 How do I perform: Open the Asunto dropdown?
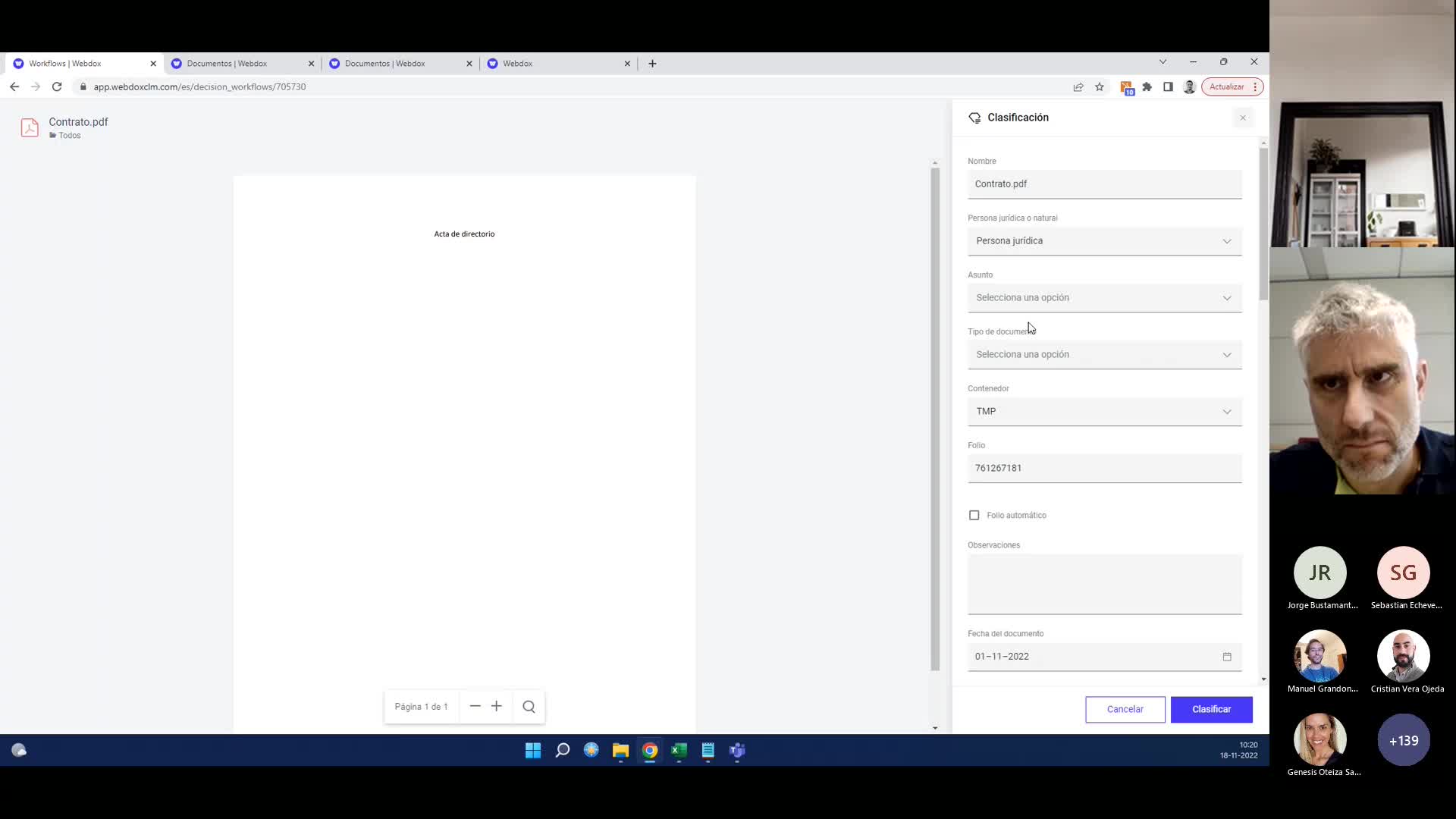pyautogui.click(x=1104, y=297)
